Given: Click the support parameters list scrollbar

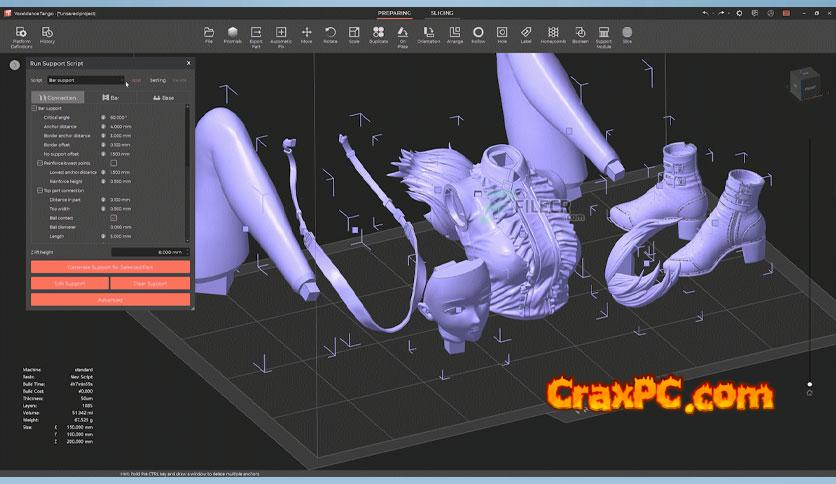Looking at the screenshot, I should 187,173.
